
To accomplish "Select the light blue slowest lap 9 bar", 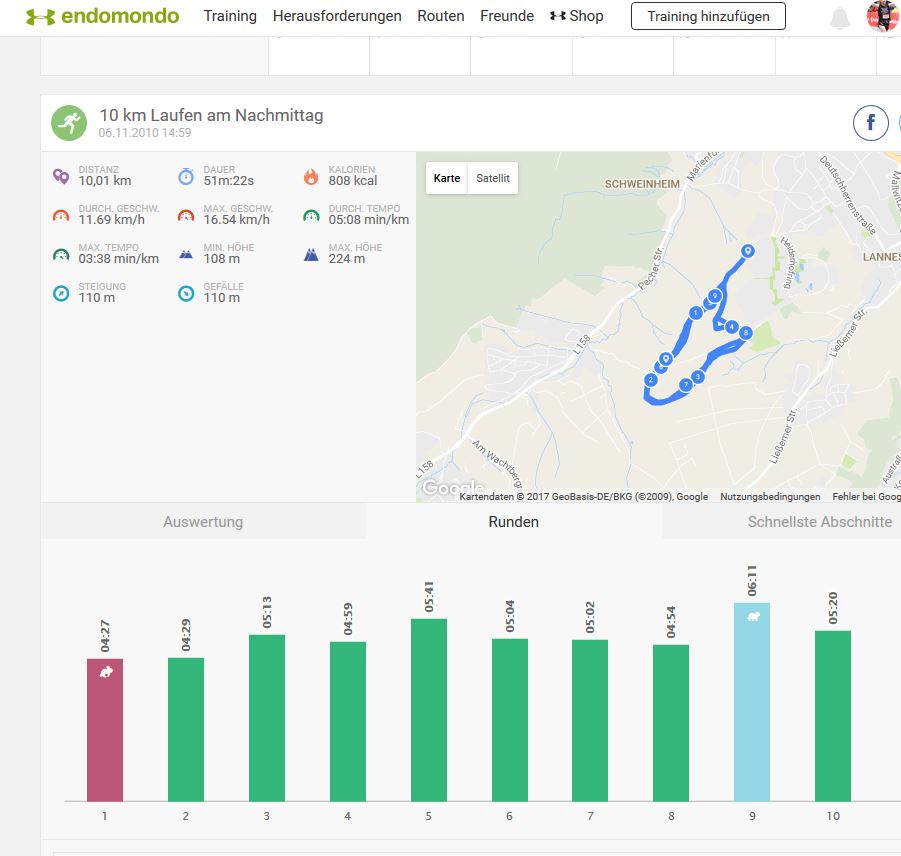I will (x=751, y=701).
